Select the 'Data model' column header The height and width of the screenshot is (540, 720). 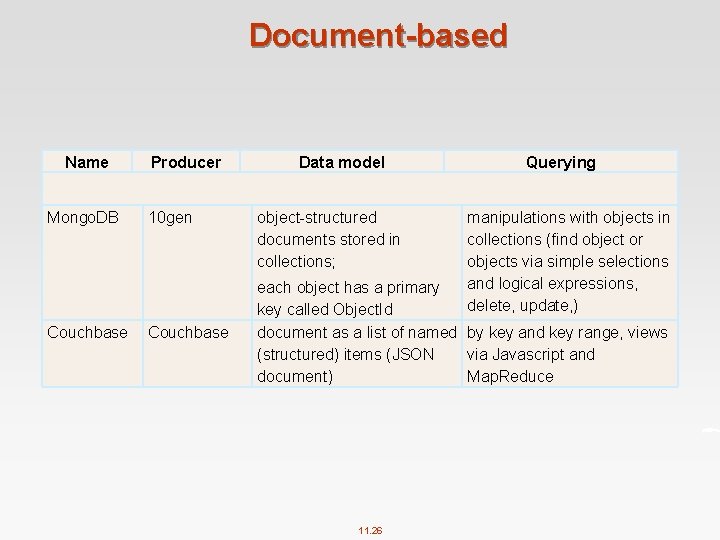pyautogui.click(x=342, y=162)
